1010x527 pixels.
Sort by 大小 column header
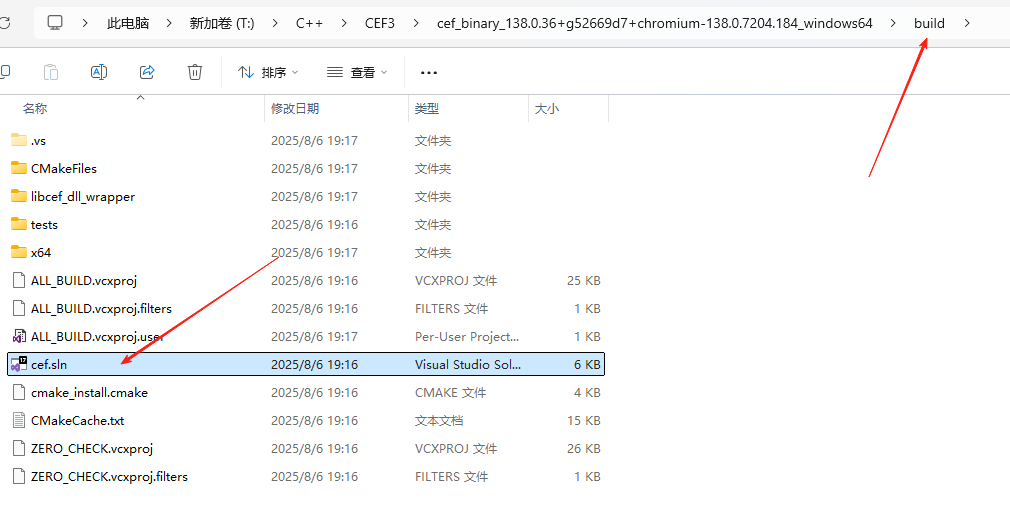(x=547, y=108)
